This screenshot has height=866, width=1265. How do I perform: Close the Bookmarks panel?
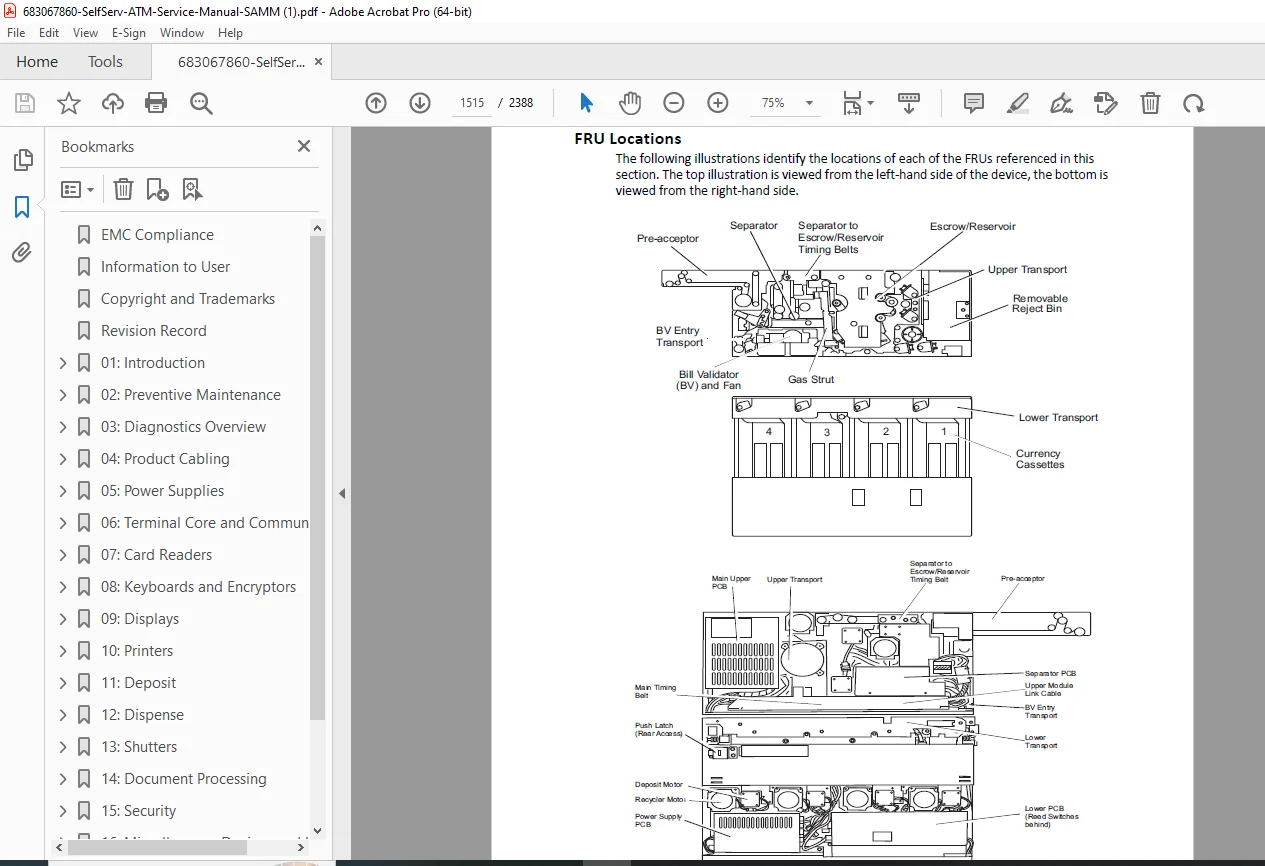pos(304,146)
